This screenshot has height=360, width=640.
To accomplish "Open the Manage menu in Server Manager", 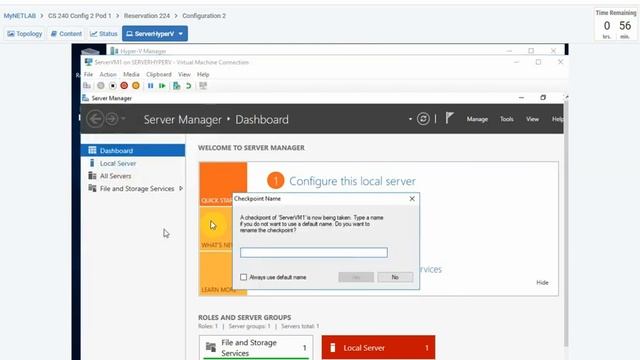I will 477,119.
